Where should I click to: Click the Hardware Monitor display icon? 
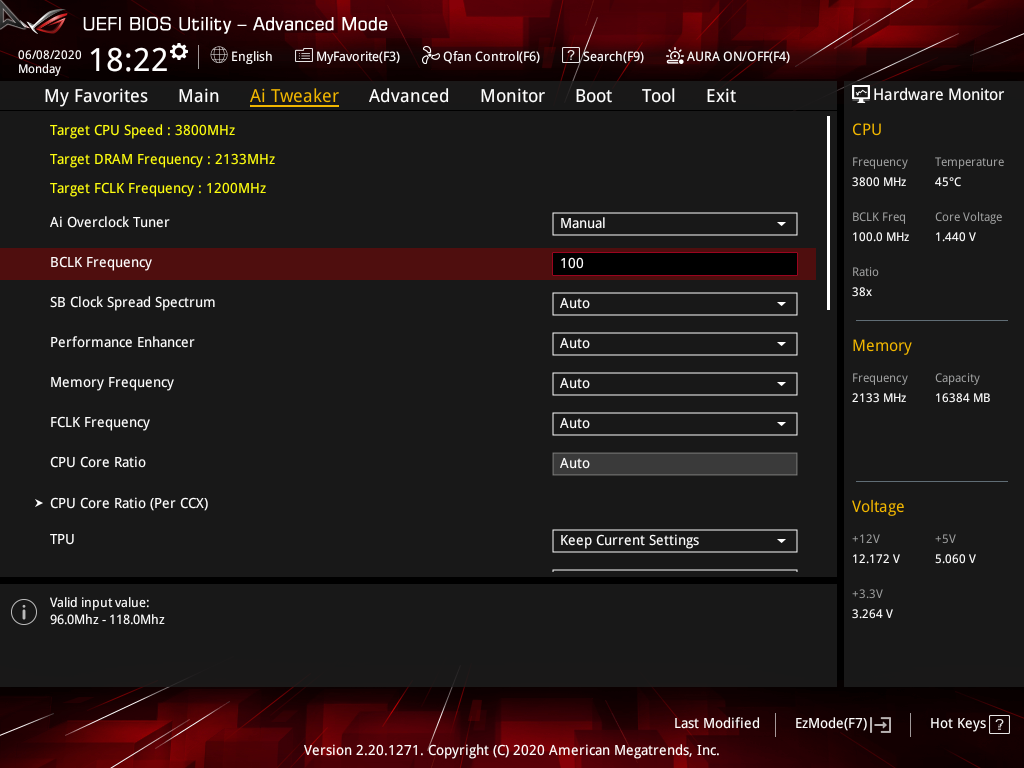coord(861,95)
